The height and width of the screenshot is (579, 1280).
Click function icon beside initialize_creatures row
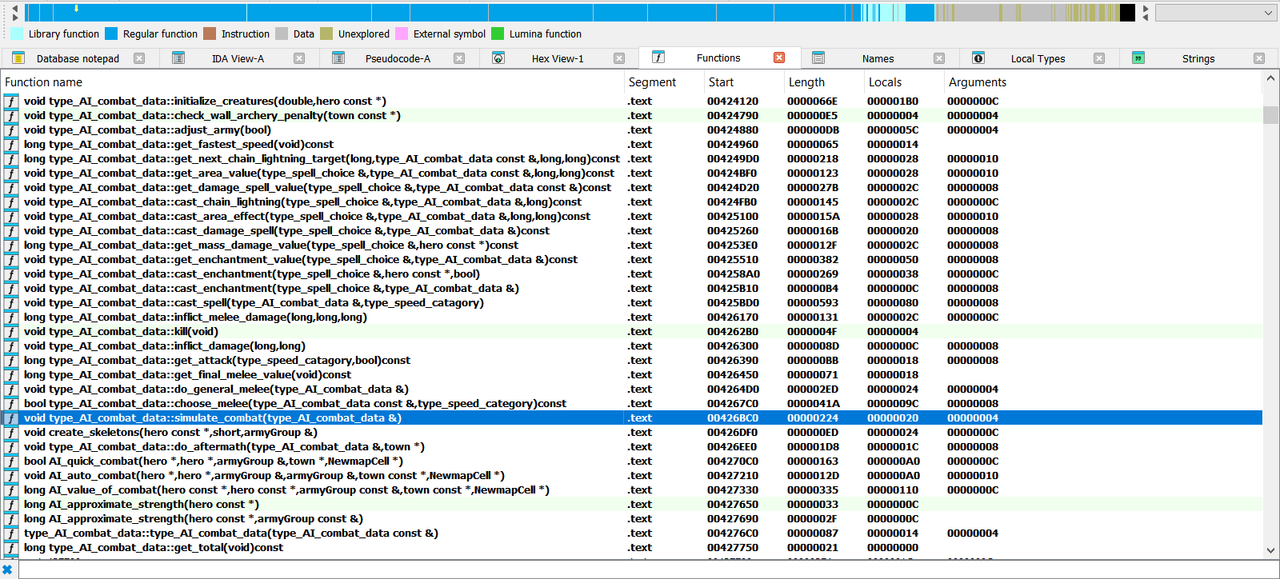11,101
